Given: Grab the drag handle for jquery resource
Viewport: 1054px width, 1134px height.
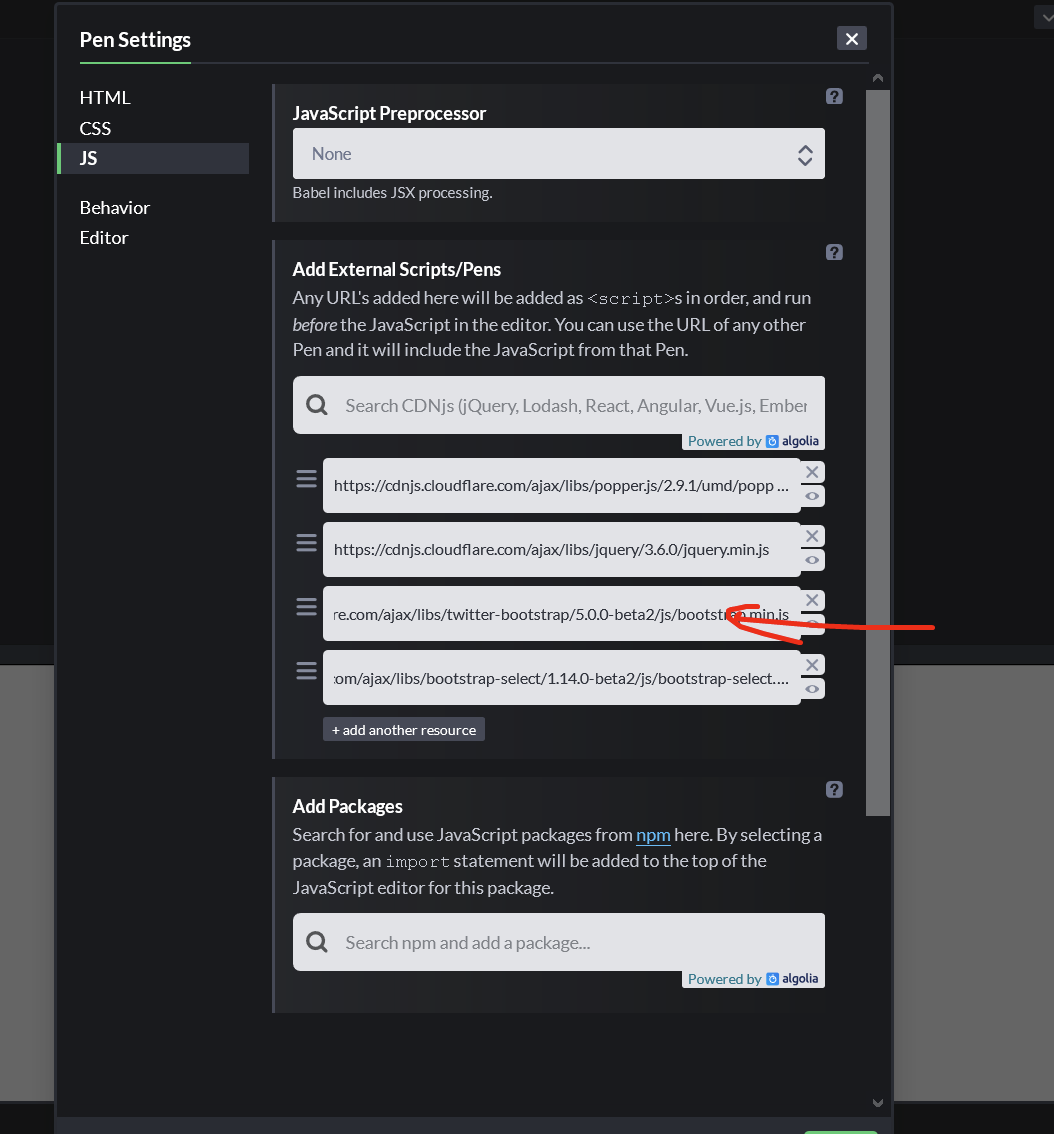Looking at the screenshot, I should click(307, 543).
